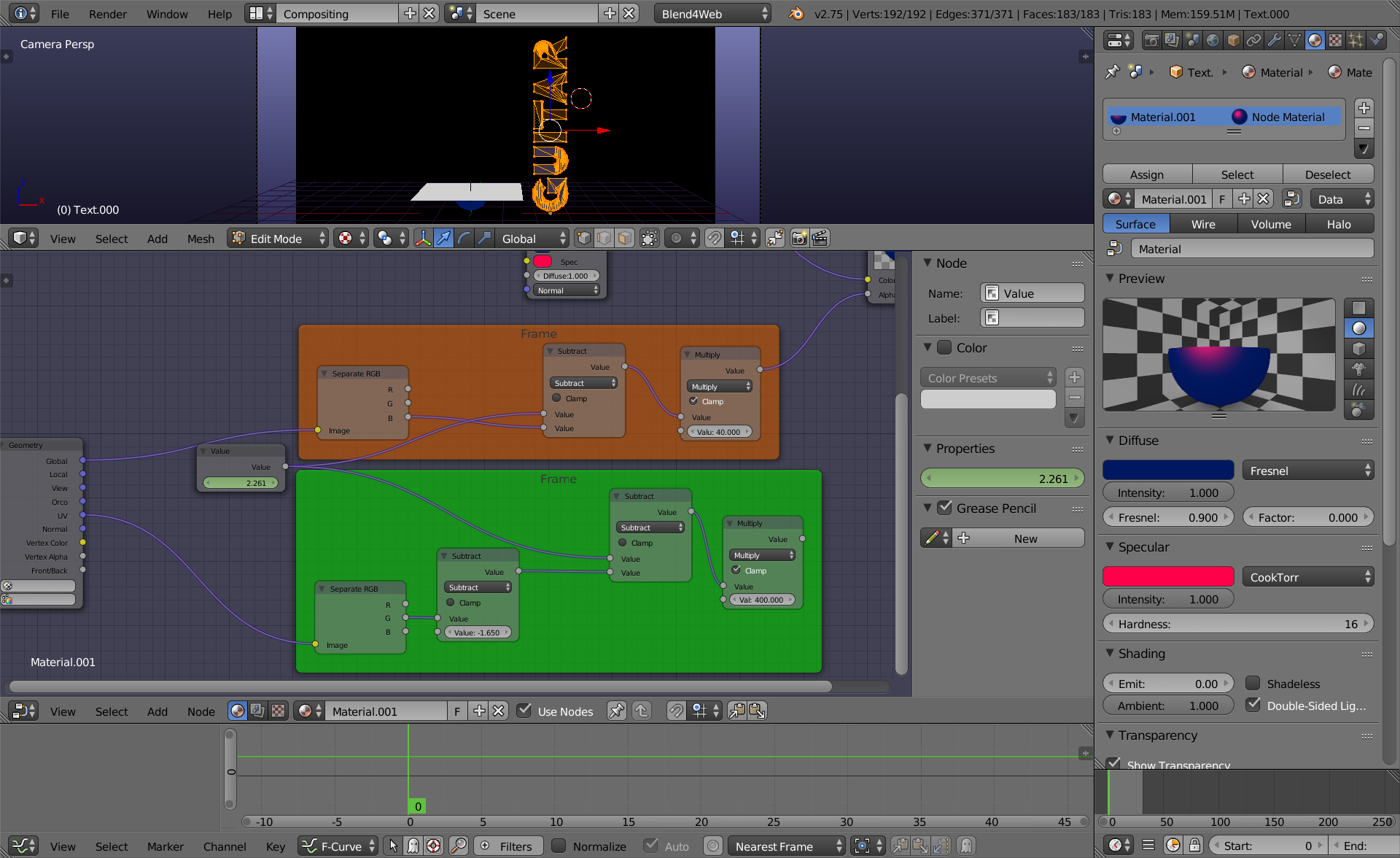
Task: Click the pink Specular color swatch
Action: [x=1167, y=576]
